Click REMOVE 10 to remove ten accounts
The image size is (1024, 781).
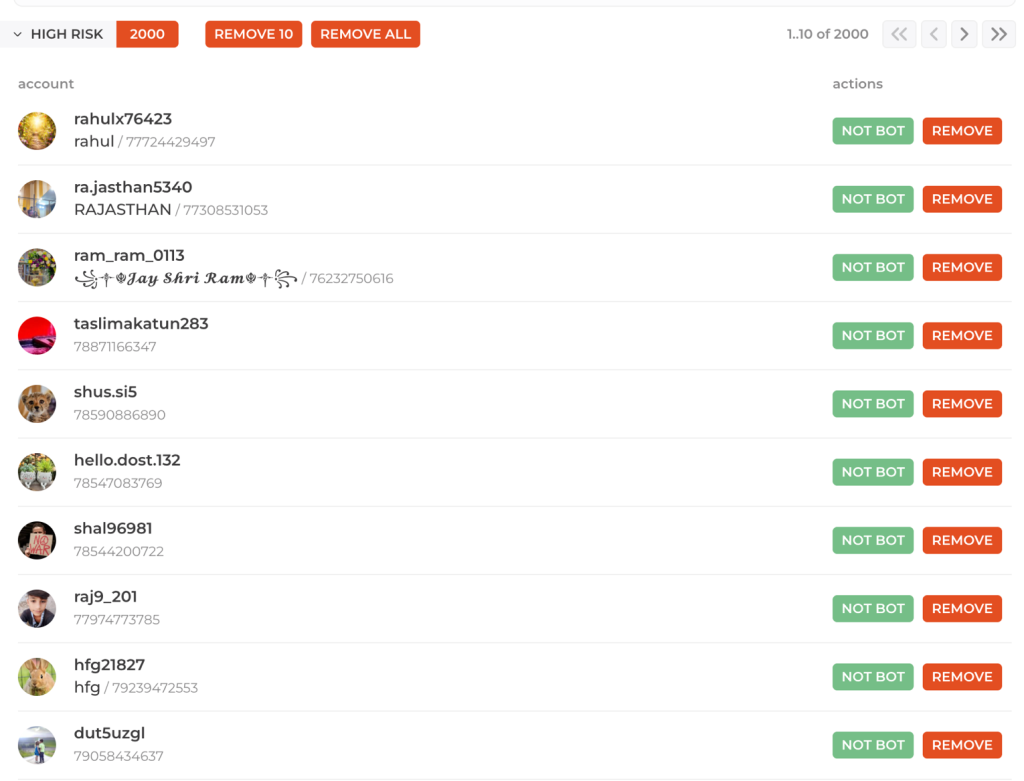pos(253,33)
